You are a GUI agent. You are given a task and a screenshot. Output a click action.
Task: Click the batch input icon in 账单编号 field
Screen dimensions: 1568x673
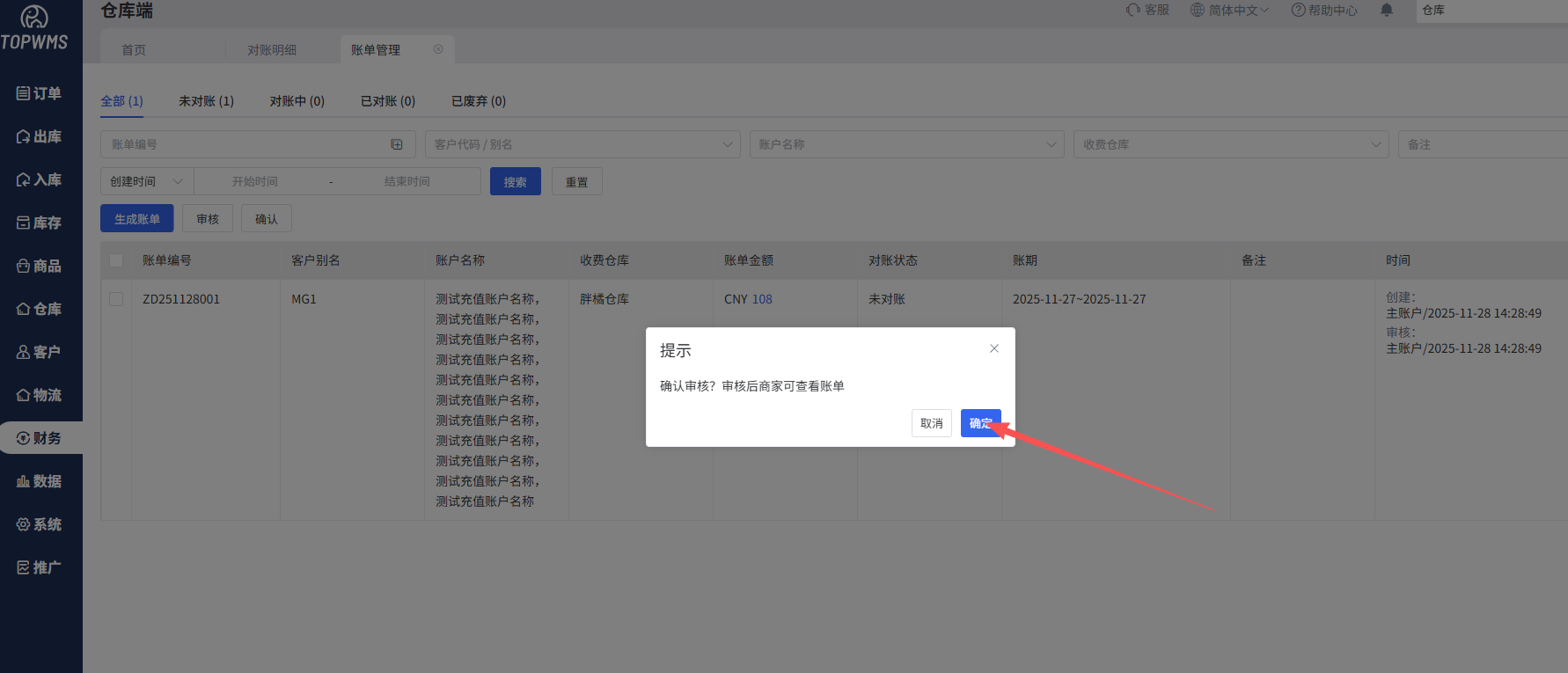397,144
